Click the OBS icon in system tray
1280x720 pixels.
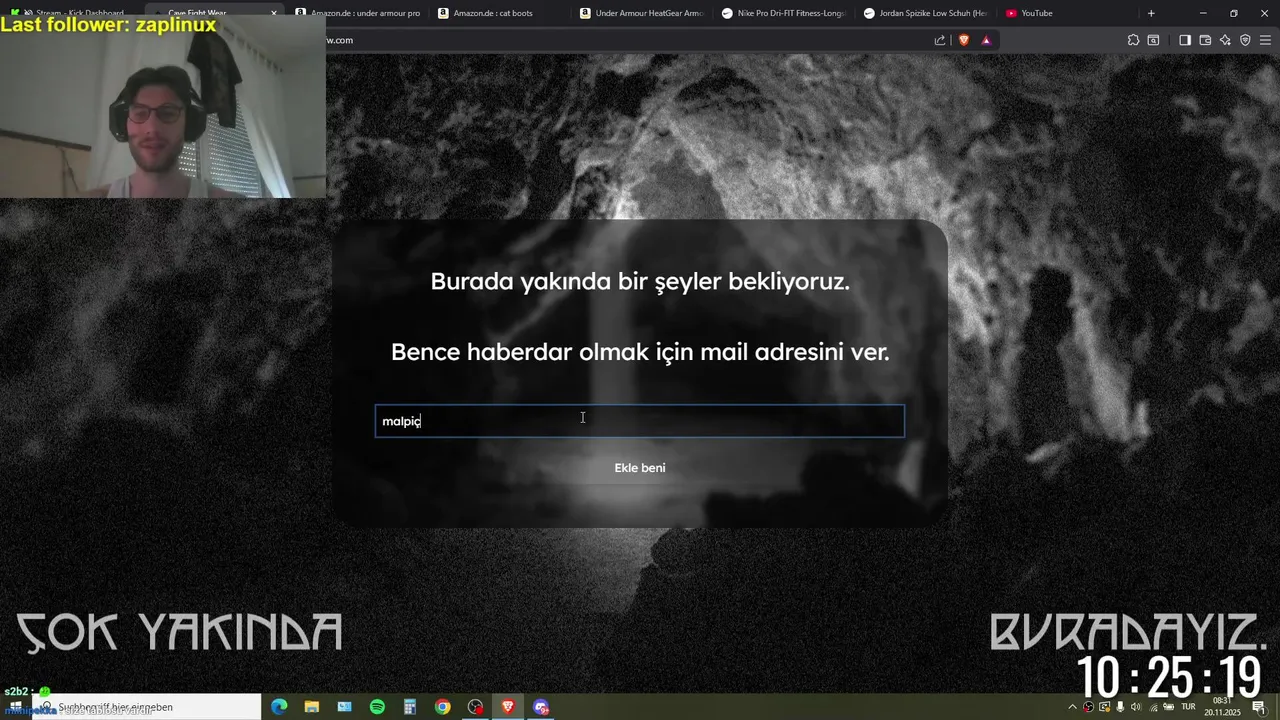coord(1088,707)
